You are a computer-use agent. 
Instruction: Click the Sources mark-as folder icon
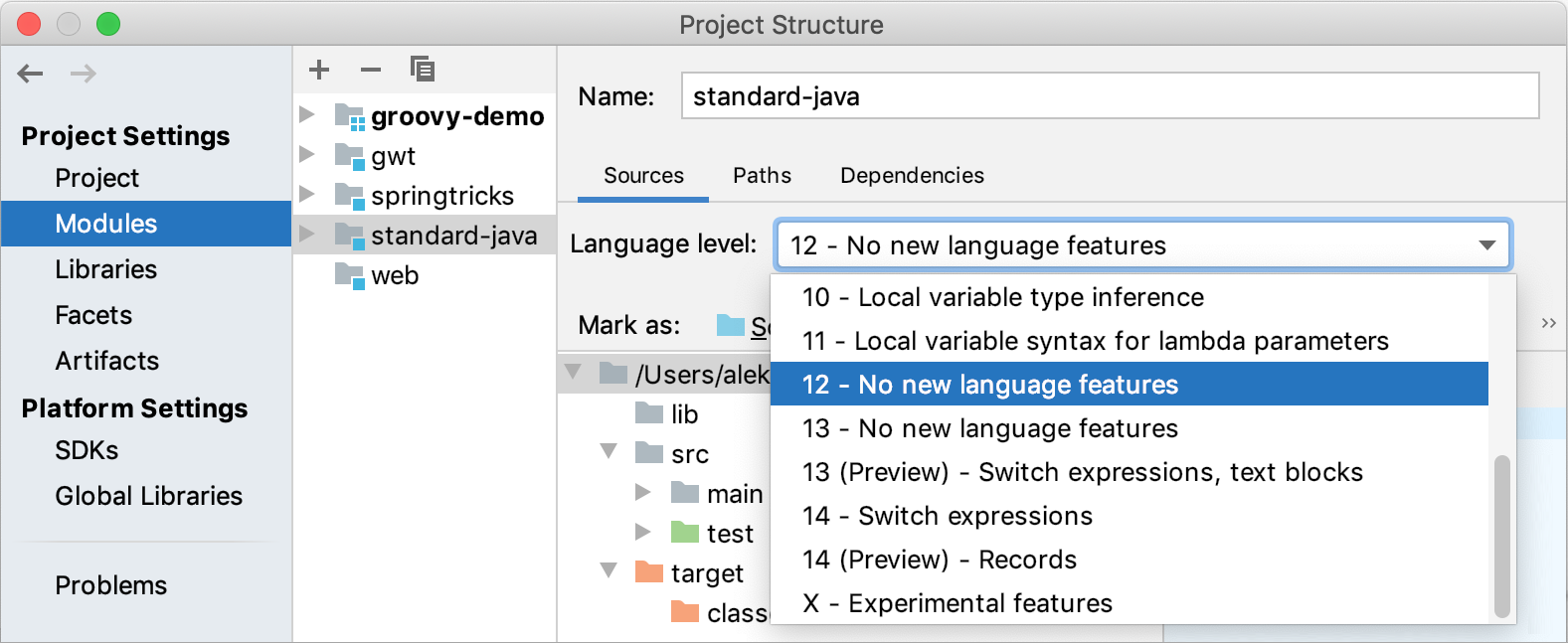click(731, 325)
